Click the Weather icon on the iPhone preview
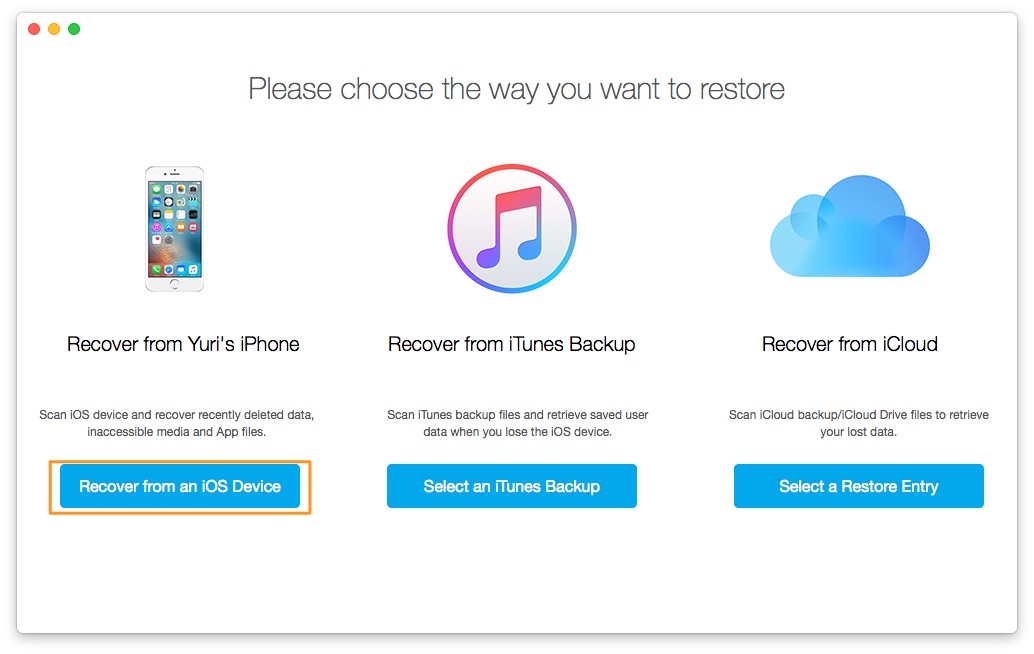The height and width of the screenshot is (654, 1034). pyautogui.click(x=155, y=201)
